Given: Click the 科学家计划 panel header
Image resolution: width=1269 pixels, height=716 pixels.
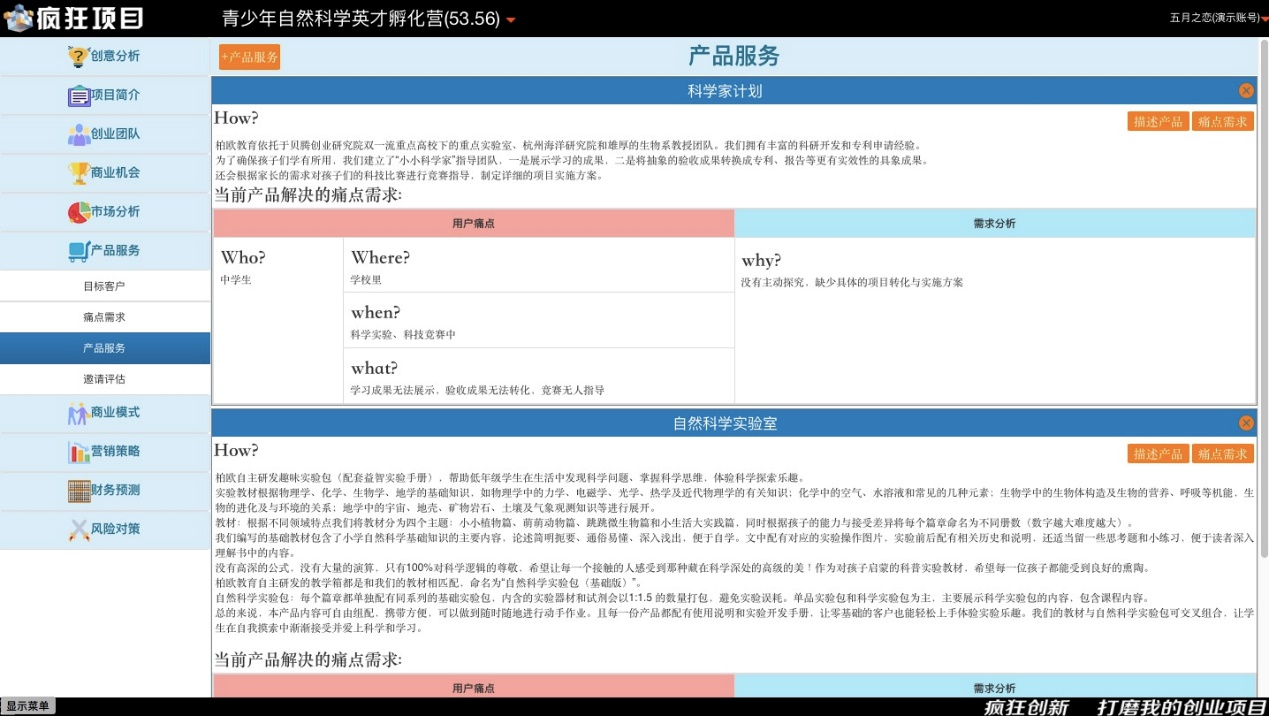Looking at the screenshot, I should coord(734,91).
